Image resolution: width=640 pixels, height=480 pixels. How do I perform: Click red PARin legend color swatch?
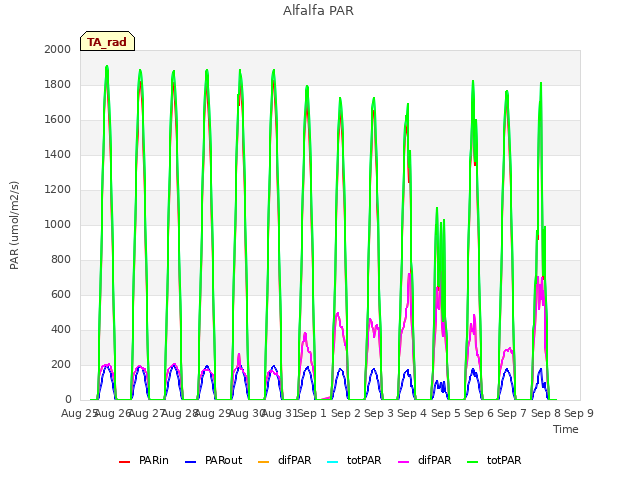click(x=124, y=462)
